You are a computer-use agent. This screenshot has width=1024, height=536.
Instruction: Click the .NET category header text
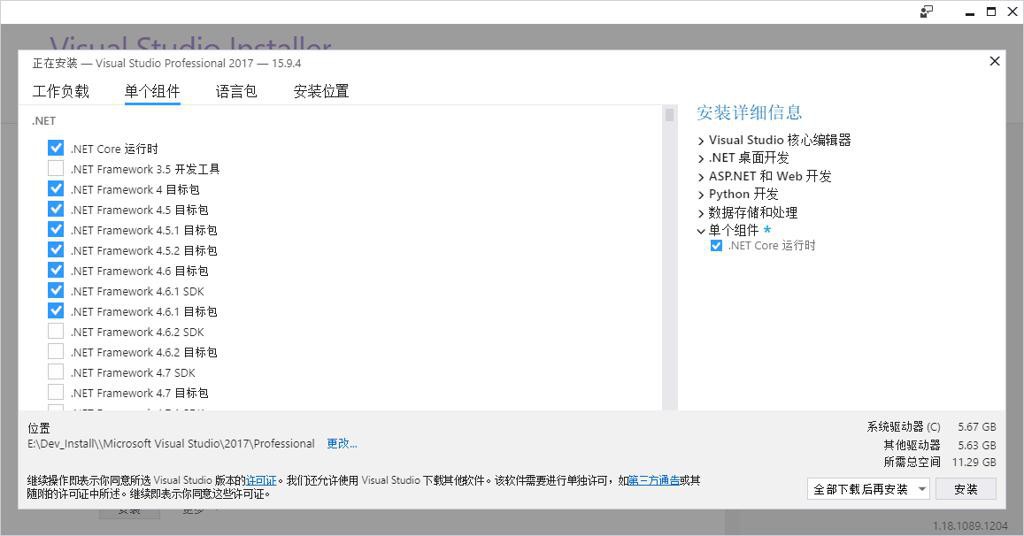[x=44, y=121]
